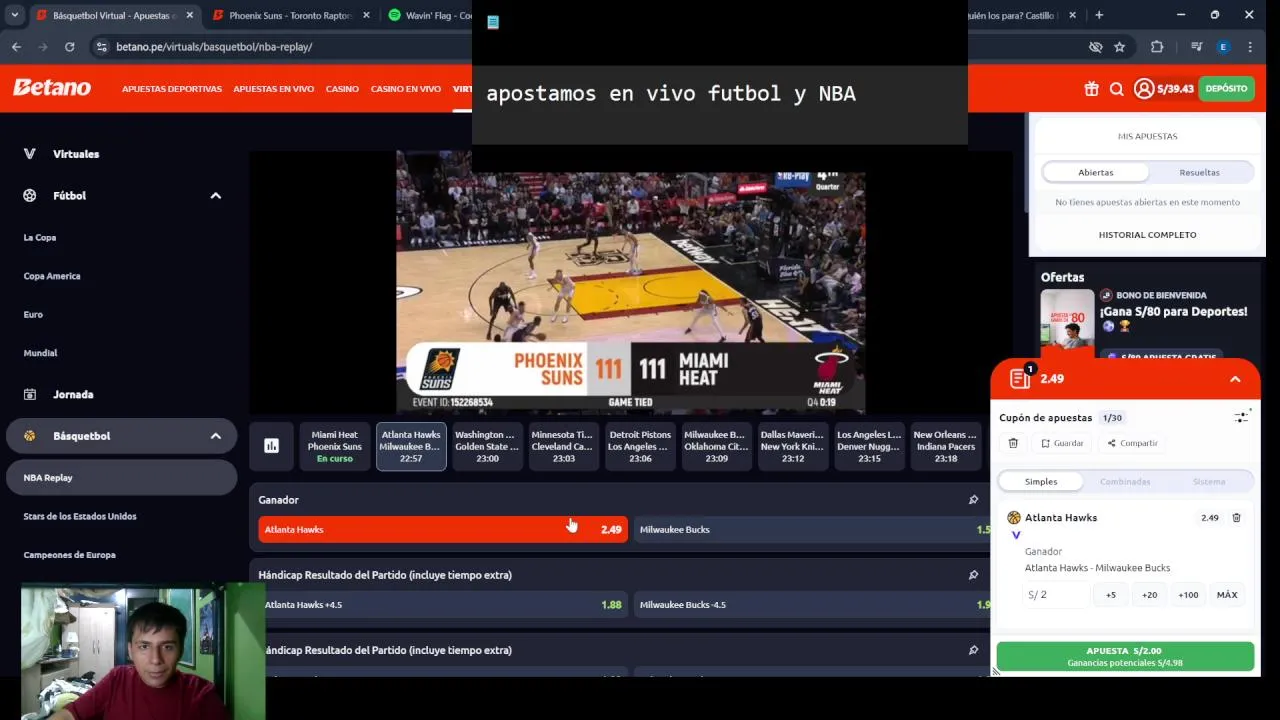
Task: Open Chrome tab search dropdown
Action: coord(14,15)
